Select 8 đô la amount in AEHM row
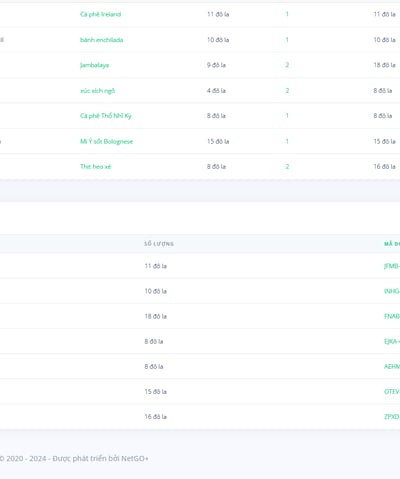400x479 pixels. 154,366
